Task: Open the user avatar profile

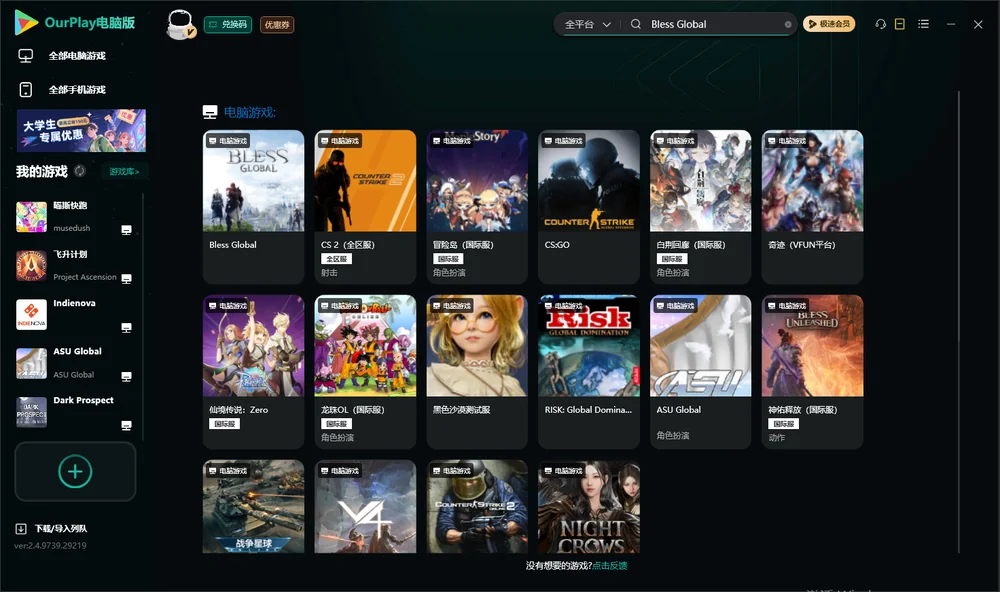Action: tap(180, 24)
